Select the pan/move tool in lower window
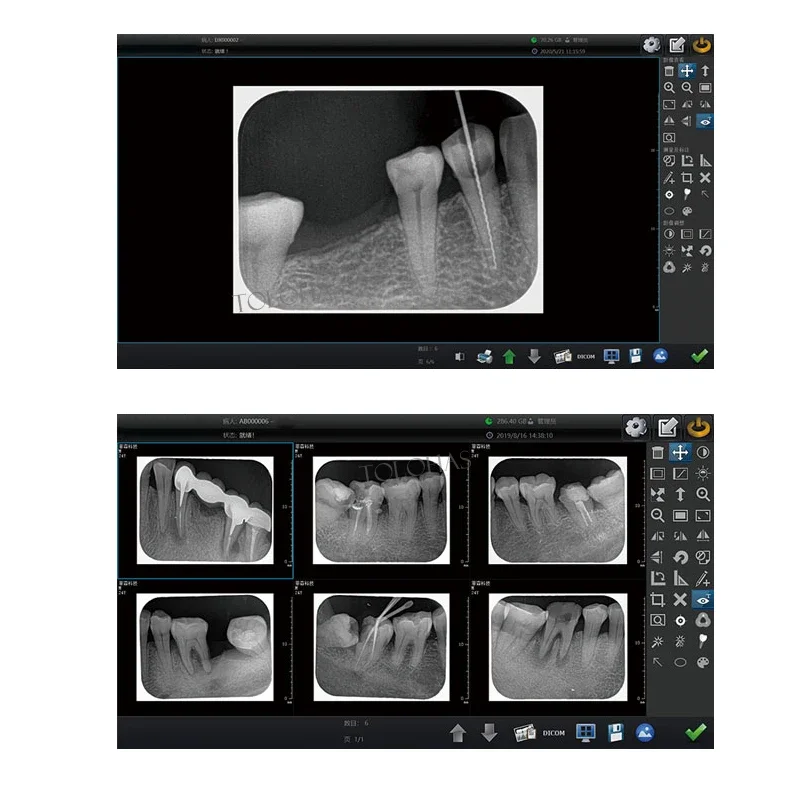 click(680, 453)
